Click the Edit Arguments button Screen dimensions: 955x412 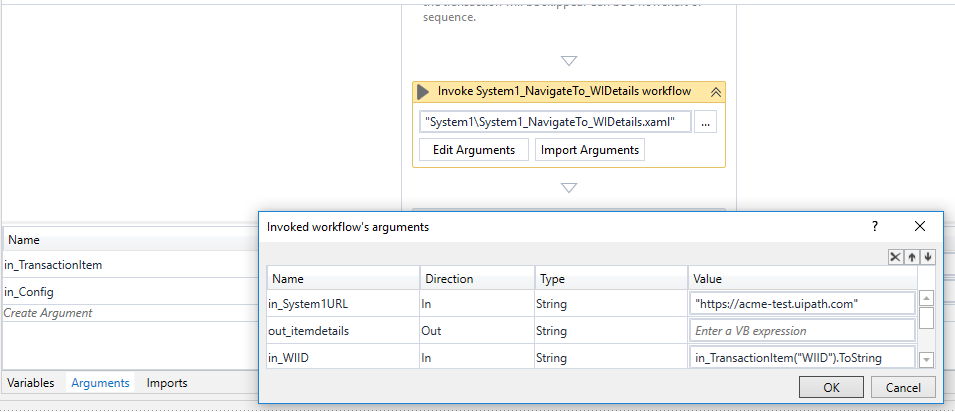(474, 150)
